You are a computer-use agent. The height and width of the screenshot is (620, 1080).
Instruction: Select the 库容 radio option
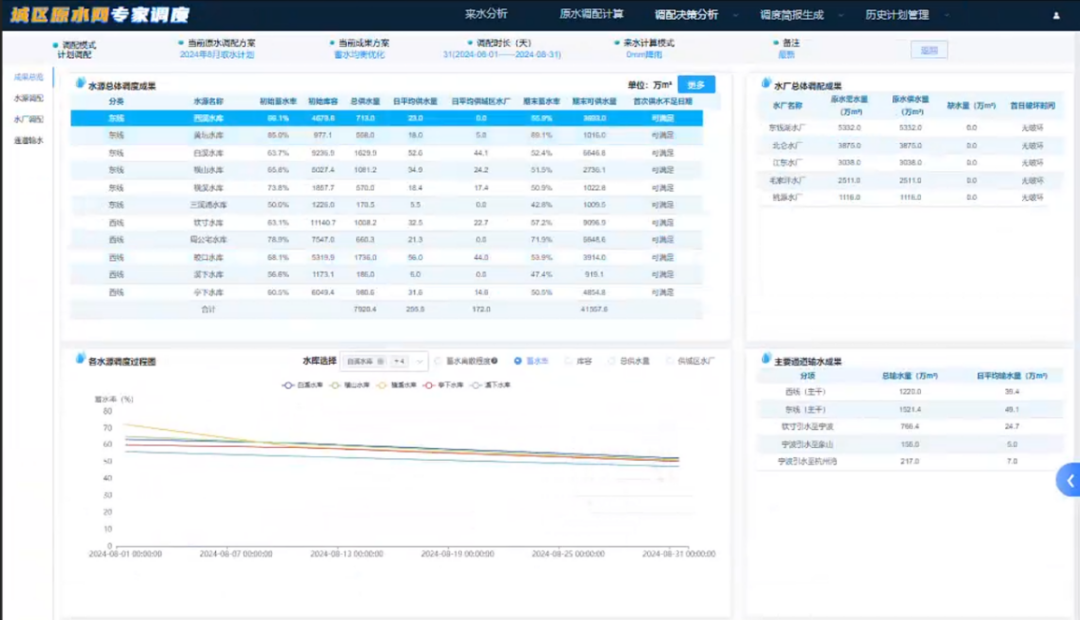[570, 361]
